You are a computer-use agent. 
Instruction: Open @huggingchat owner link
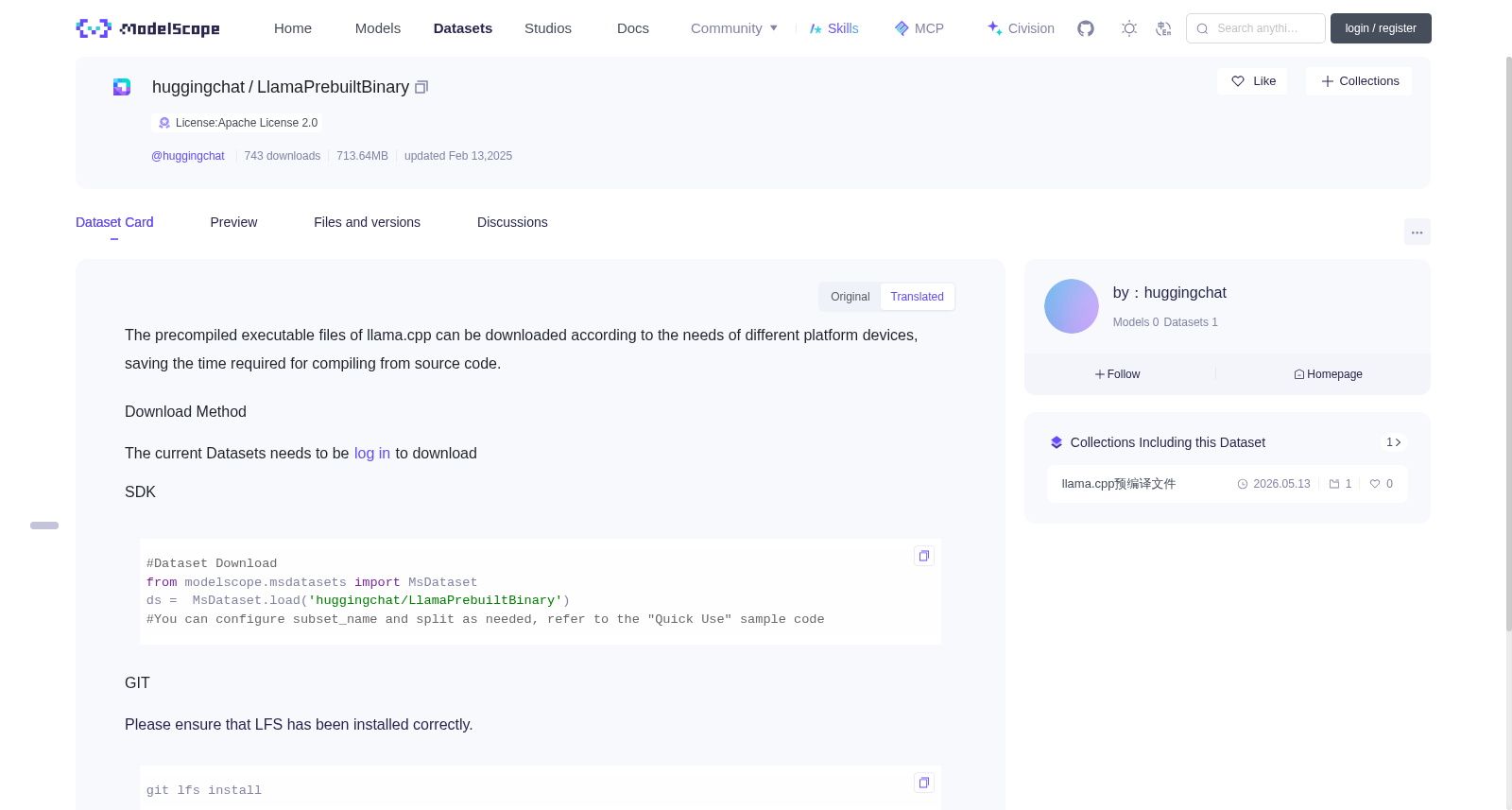point(188,156)
